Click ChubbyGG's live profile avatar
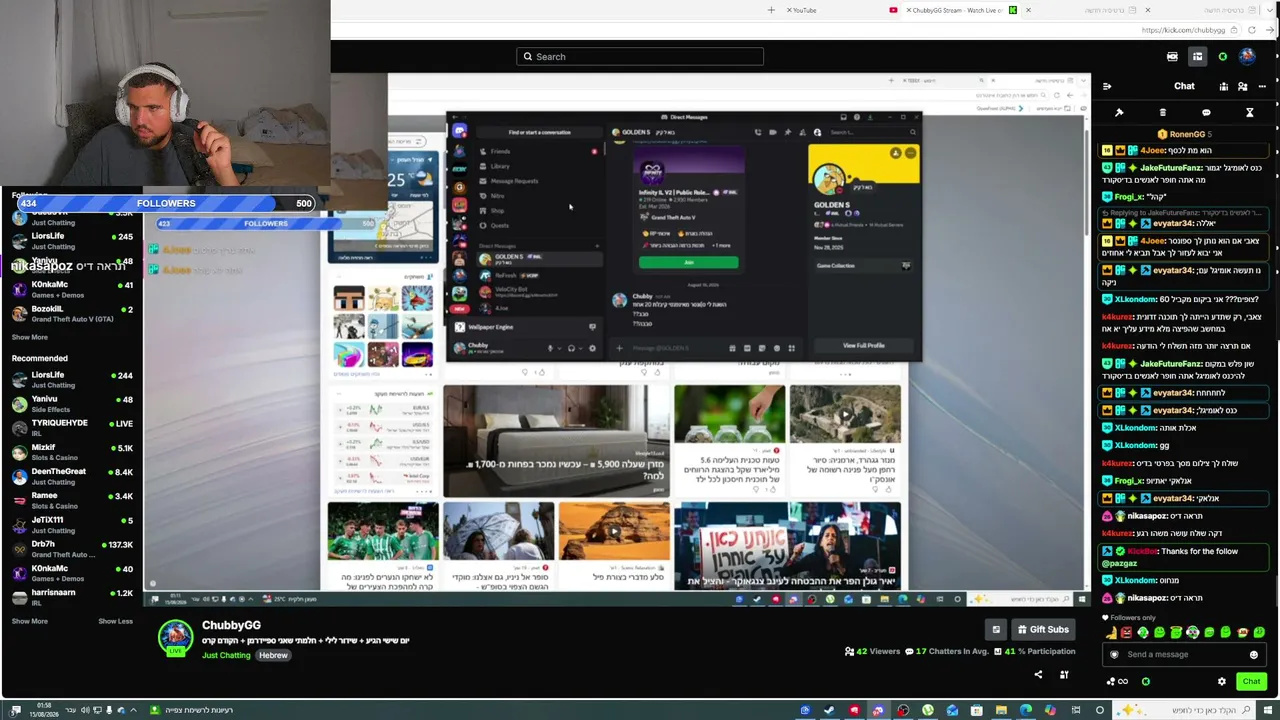1280x720 pixels. (175, 638)
